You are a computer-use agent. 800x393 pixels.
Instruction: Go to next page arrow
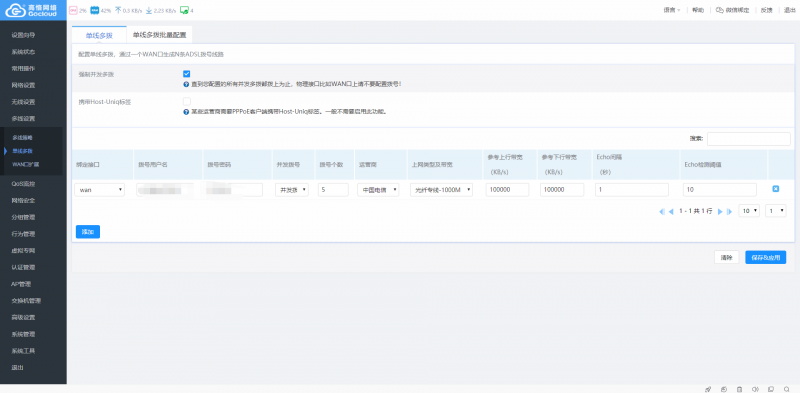[x=720, y=211]
